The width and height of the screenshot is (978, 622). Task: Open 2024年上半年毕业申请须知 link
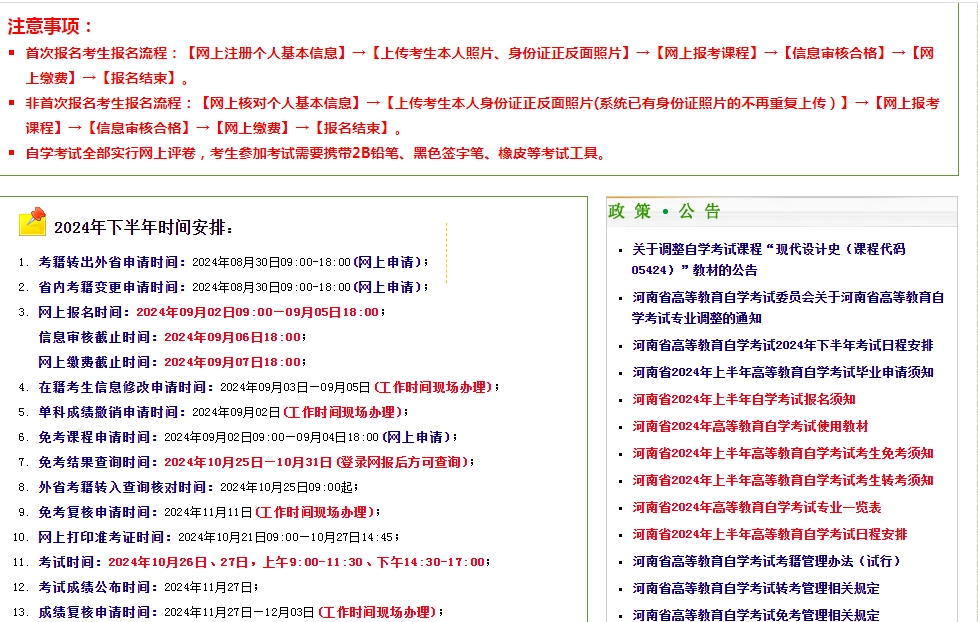click(782, 372)
